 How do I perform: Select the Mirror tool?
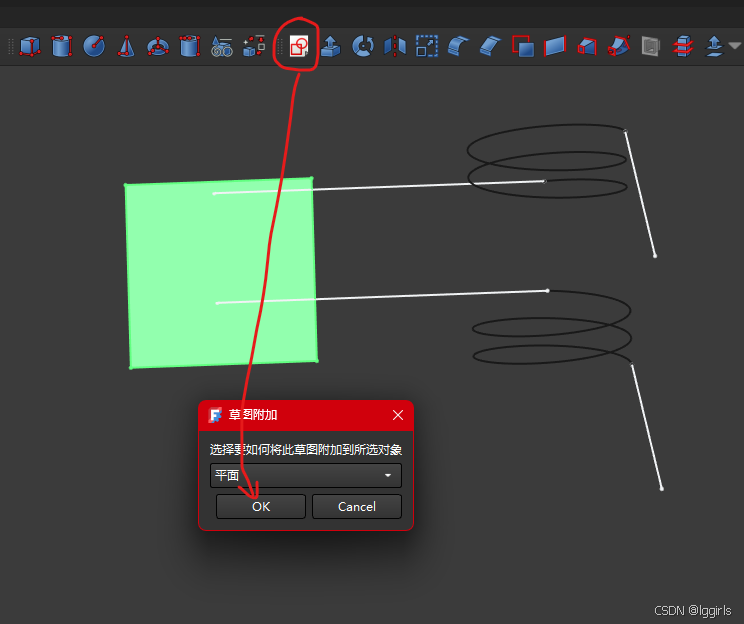click(395, 47)
